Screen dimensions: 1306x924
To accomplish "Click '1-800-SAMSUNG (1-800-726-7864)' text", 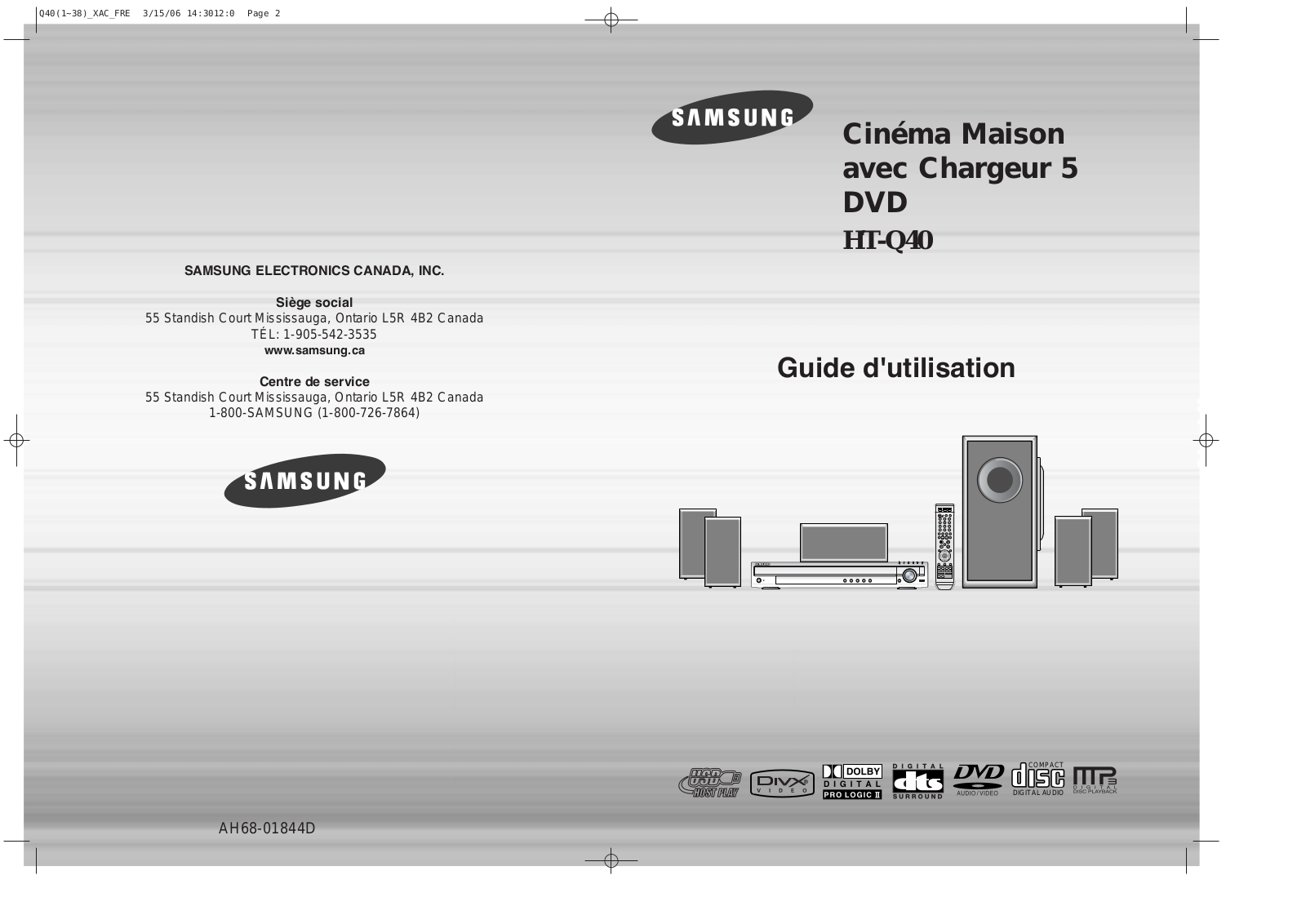I will coord(314,413).
